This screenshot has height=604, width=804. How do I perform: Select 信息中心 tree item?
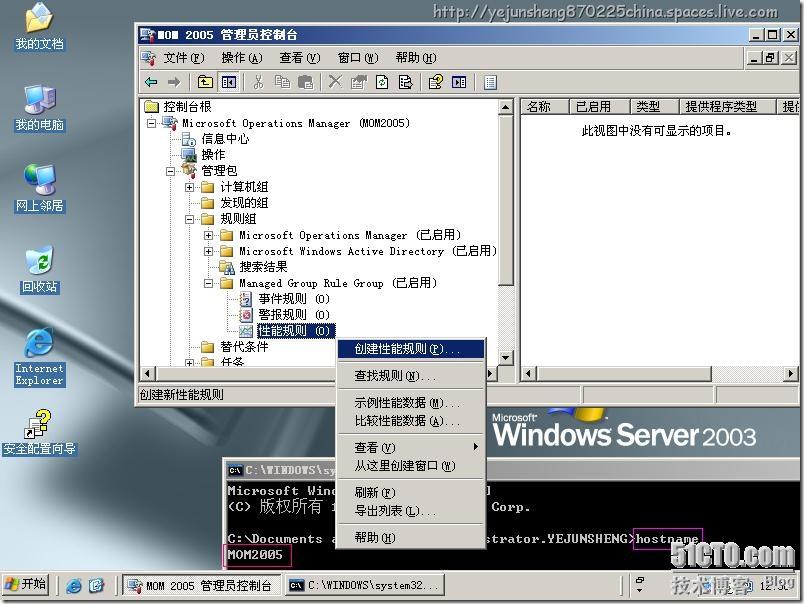225,139
